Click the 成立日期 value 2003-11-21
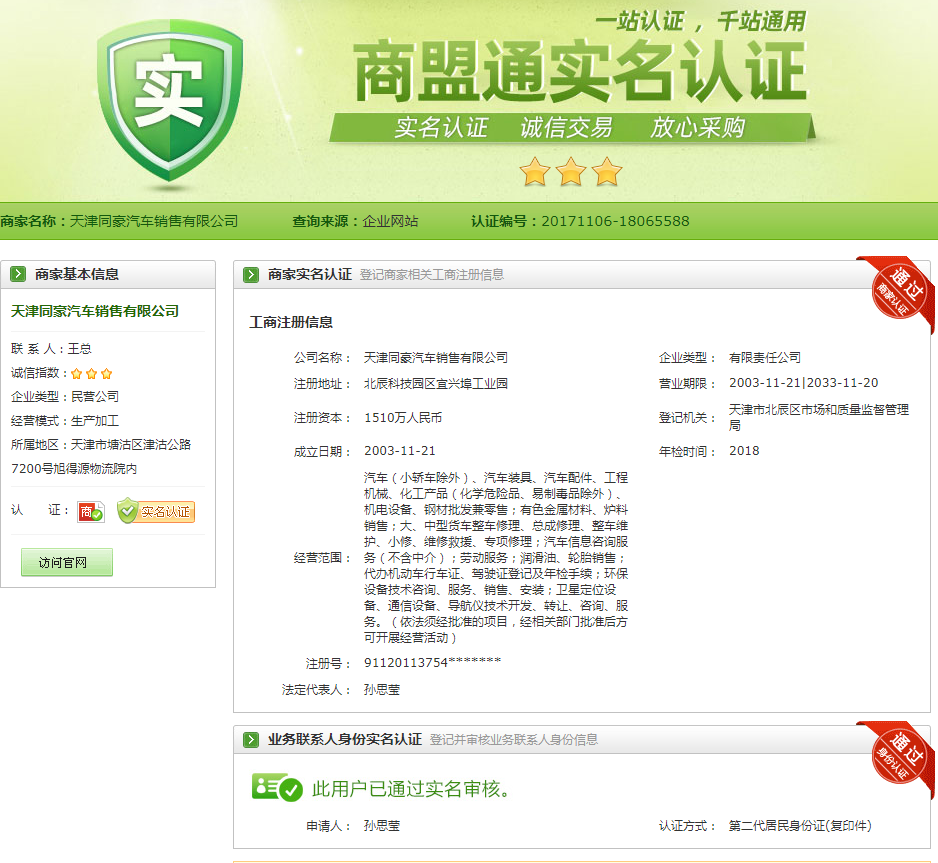Viewport: 938px width, 863px height. coord(400,451)
